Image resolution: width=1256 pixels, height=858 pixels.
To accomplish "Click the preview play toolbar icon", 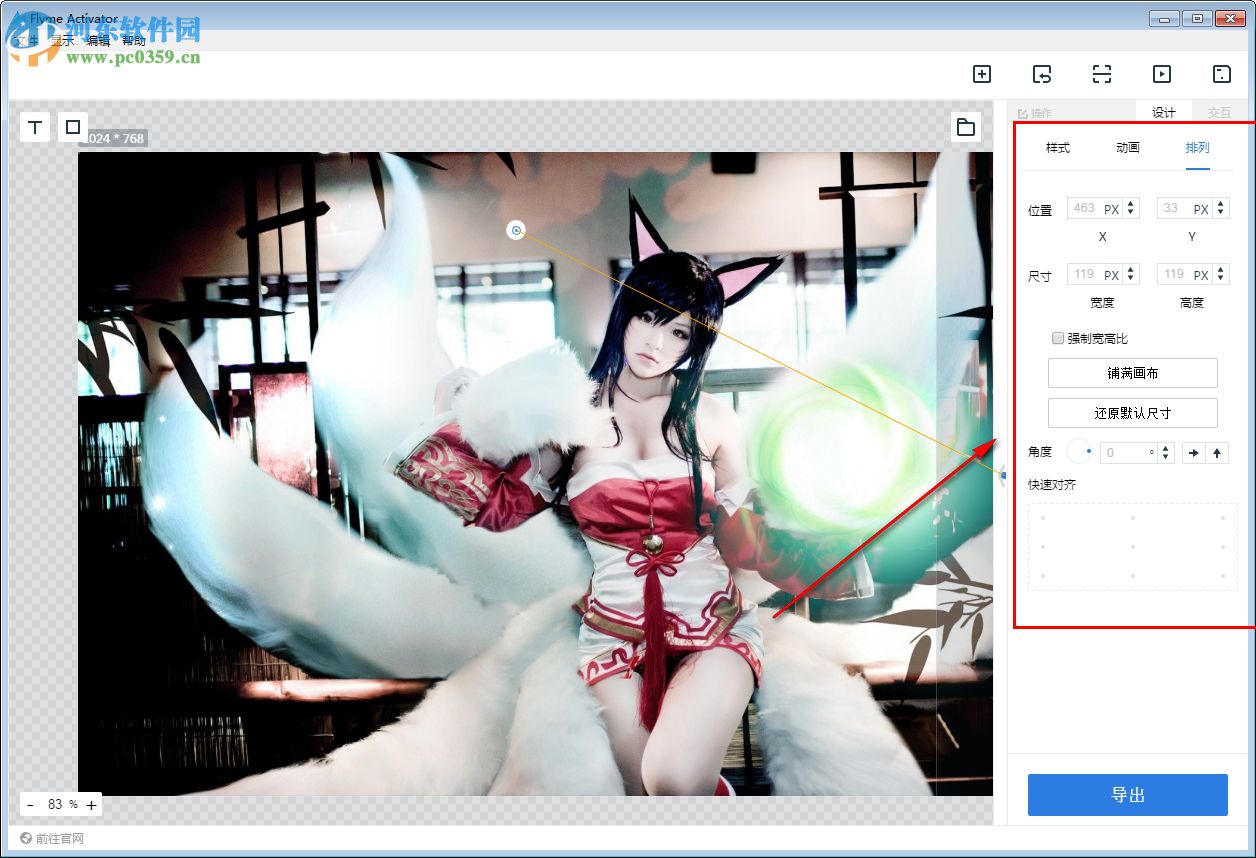I will point(1161,74).
